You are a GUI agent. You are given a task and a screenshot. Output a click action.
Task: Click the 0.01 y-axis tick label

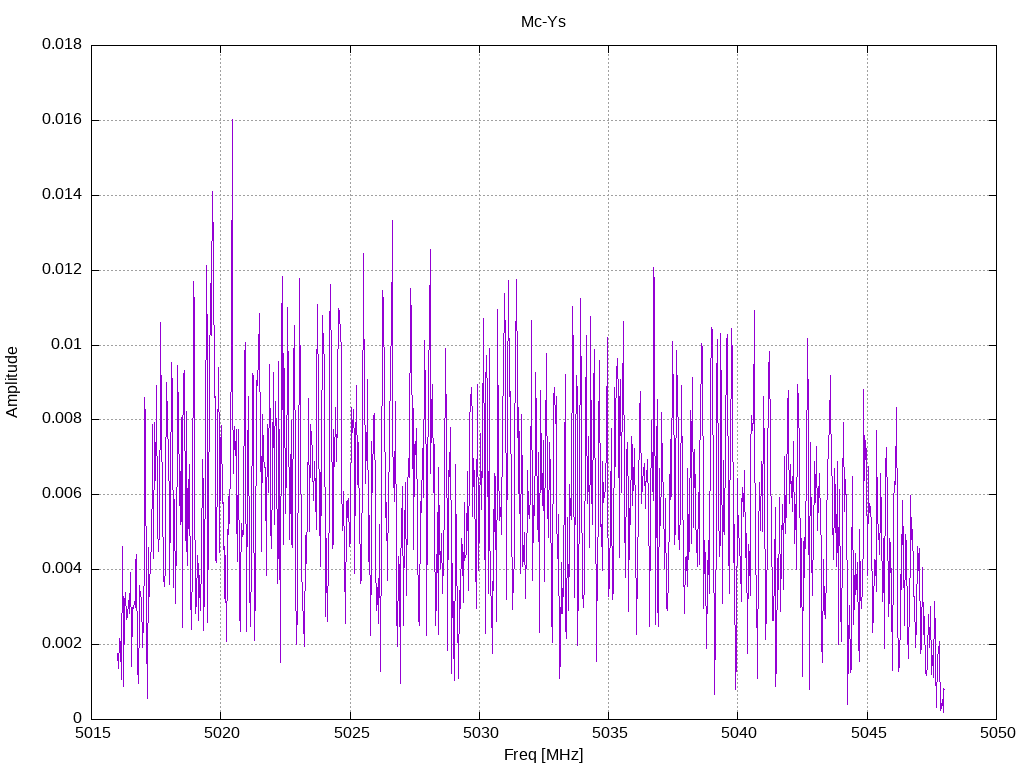(67, 344)
